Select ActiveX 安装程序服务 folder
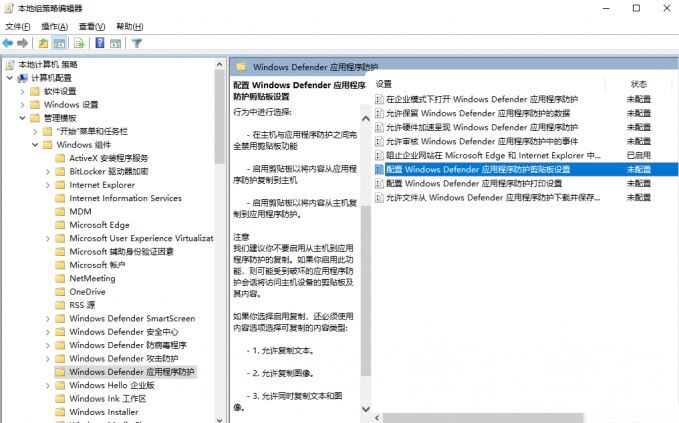This screenshot has height=423, width=679. click(109, 158)
